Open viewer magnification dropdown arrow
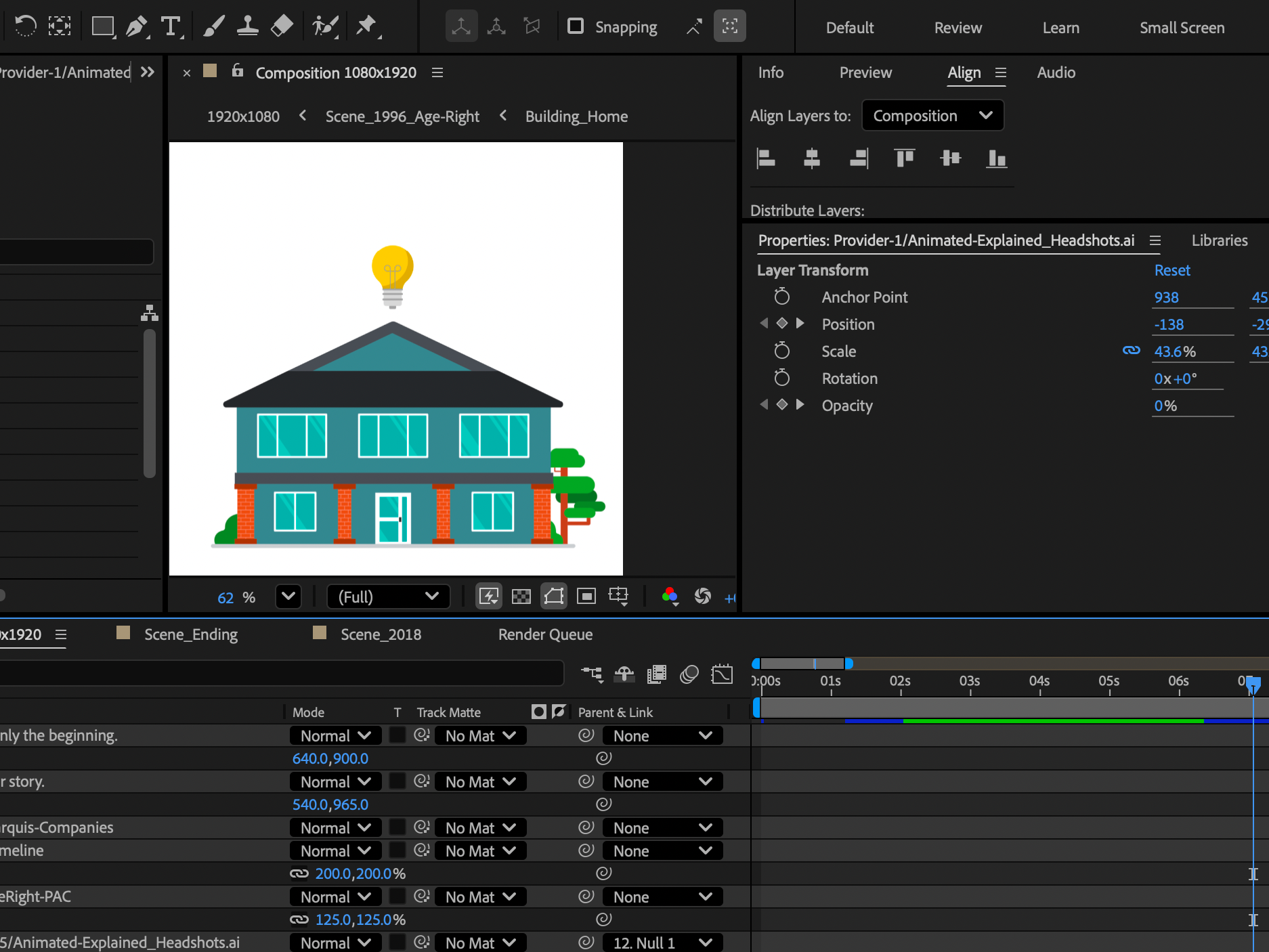Image resolution: width=1269 pixels, height=952 pixels. (288, 597)
